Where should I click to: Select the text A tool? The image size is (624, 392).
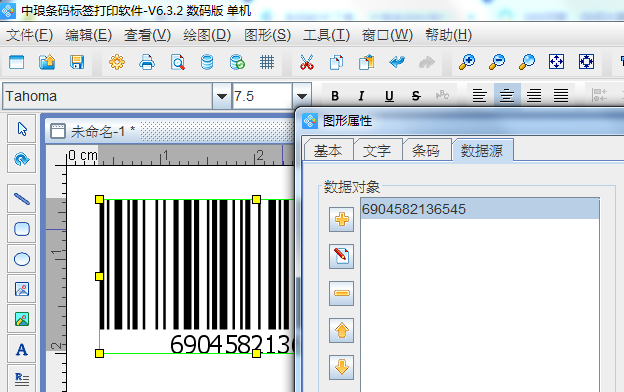[x=22, y=349]
